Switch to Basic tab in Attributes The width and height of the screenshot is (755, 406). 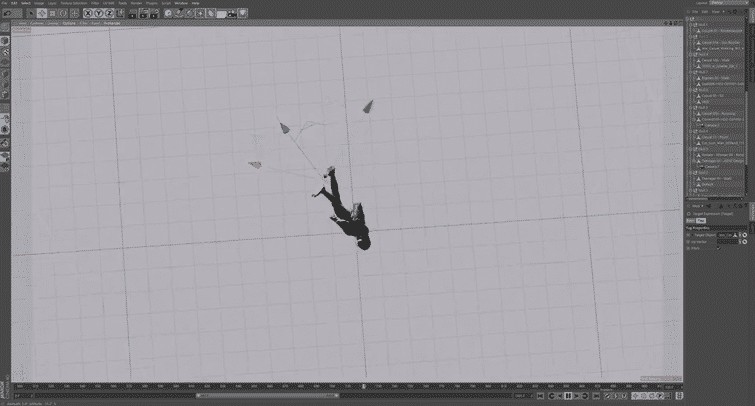(690, 221)
